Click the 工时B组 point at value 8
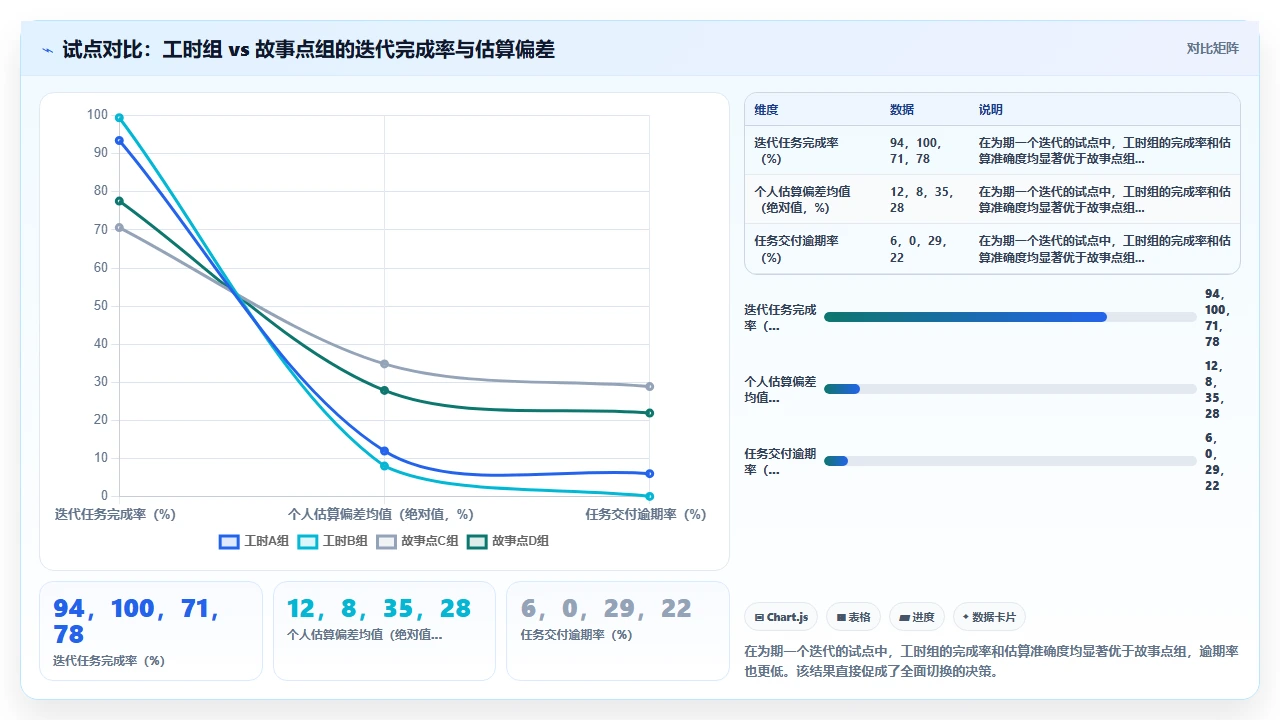This screenshot has width=1280, height=720. 384,466
